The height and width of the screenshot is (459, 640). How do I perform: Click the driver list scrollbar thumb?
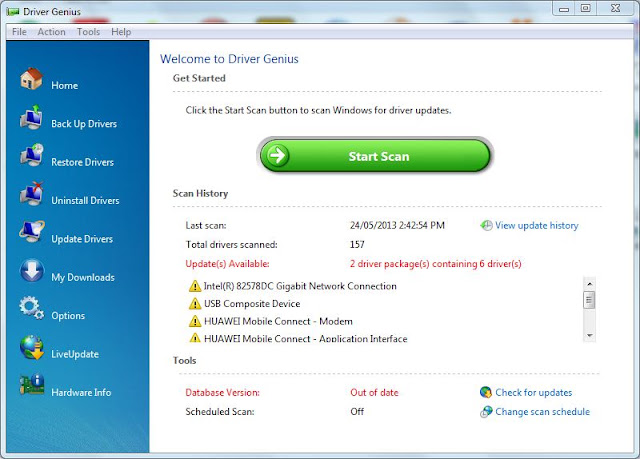click(589, 300)
